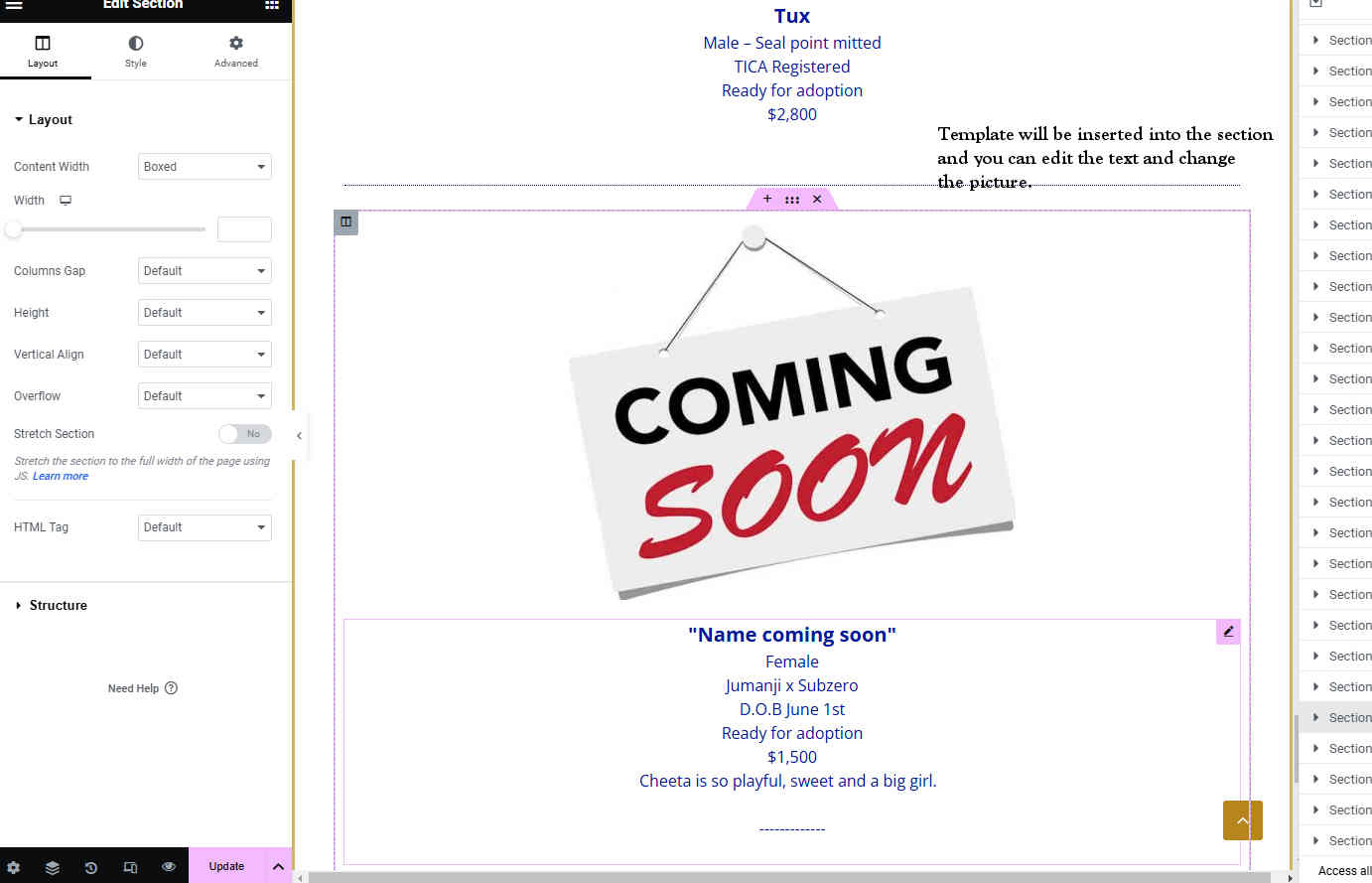Open the Content Width dropdown
Viewport: 1372px width, 883px height.
tap(205, 167)
